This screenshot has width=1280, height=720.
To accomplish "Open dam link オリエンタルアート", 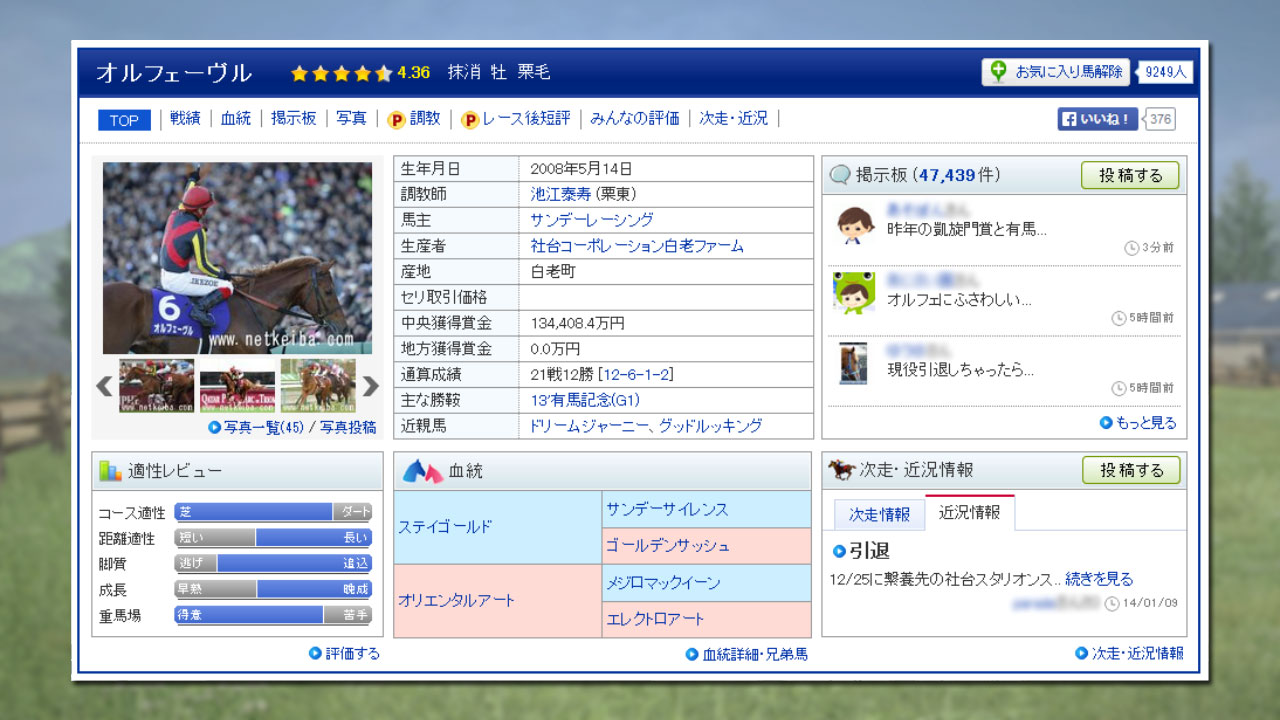I will [456, 601].
